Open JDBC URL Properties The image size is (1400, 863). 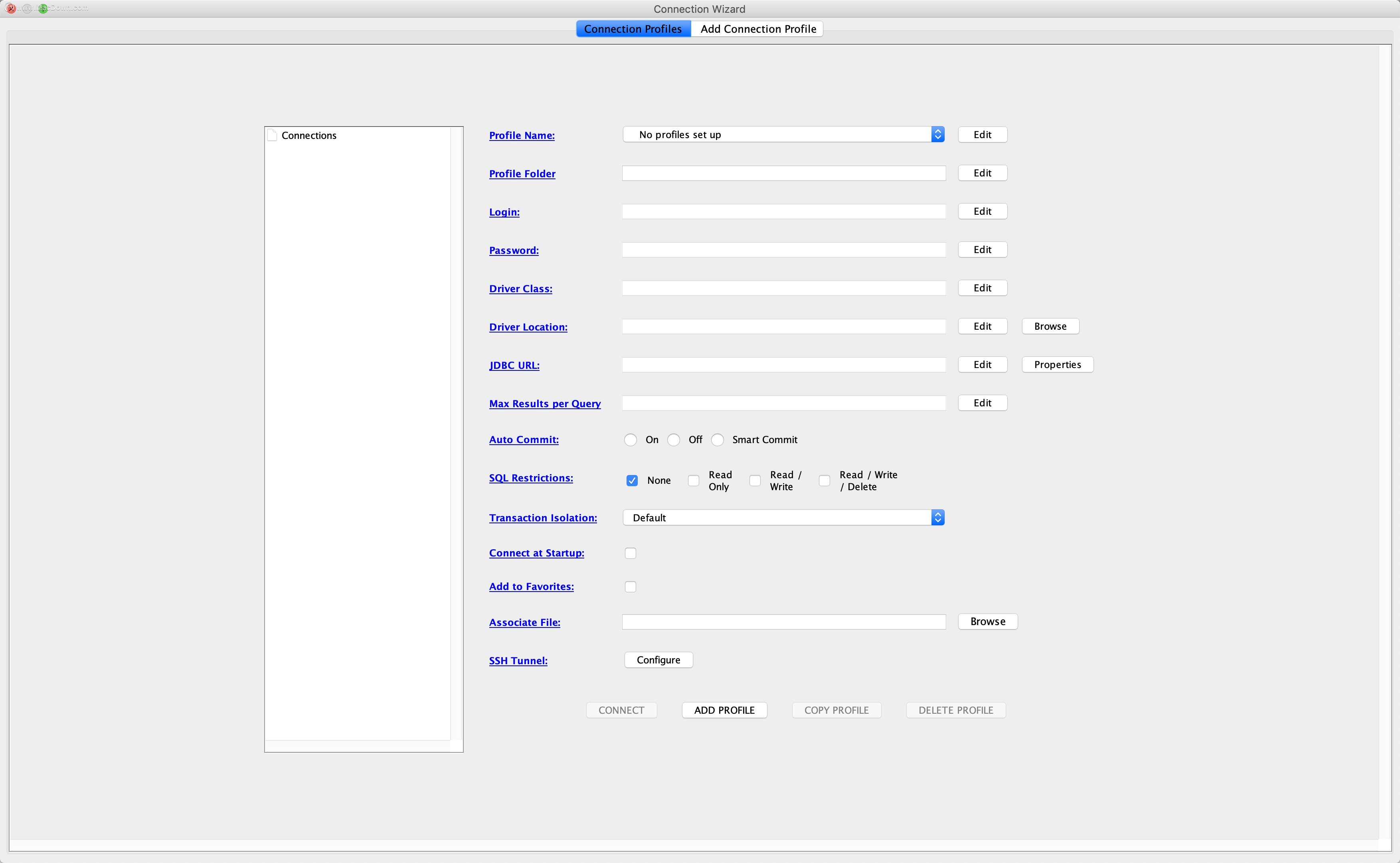[x=1058, y=365]
